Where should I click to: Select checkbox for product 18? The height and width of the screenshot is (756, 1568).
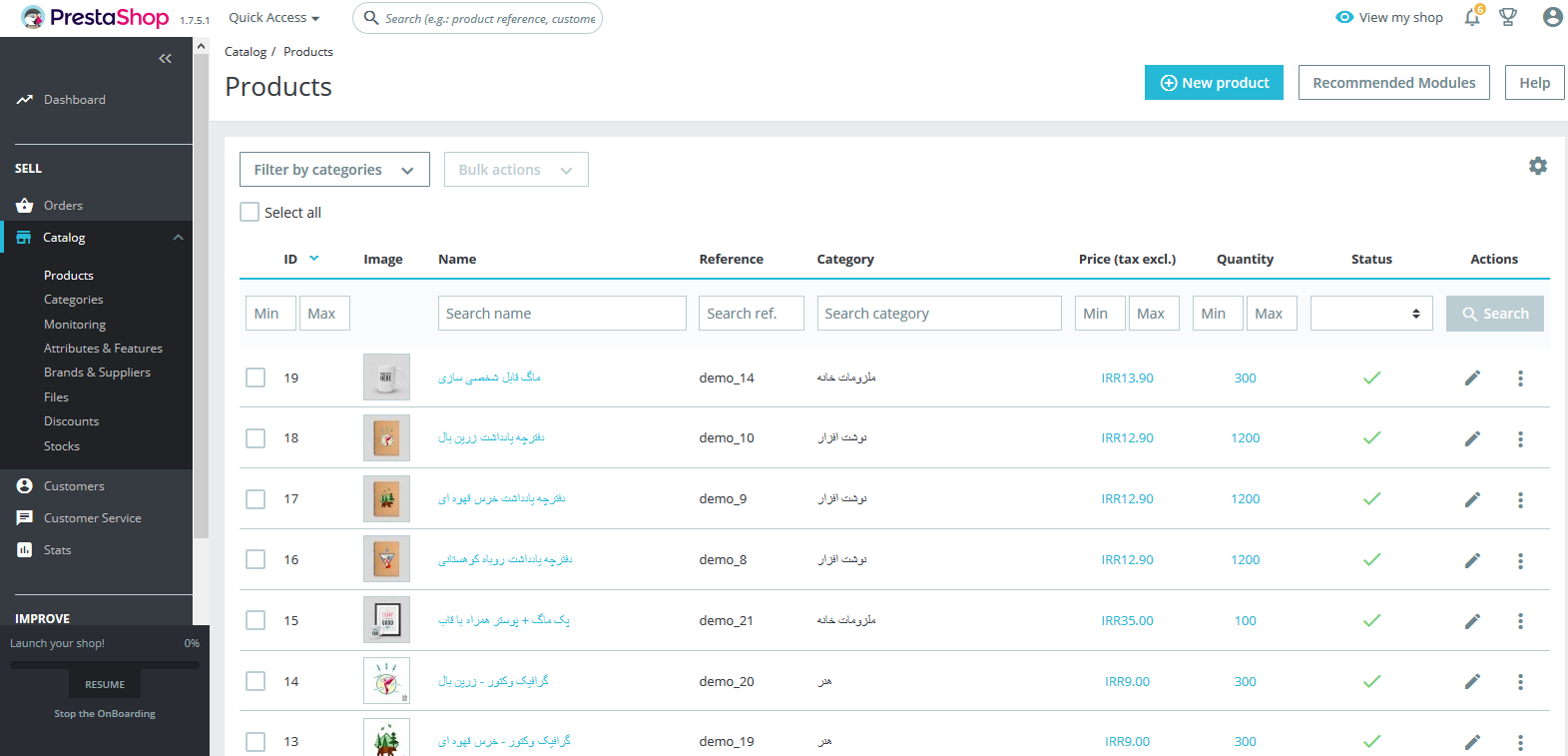coord(256,438)
